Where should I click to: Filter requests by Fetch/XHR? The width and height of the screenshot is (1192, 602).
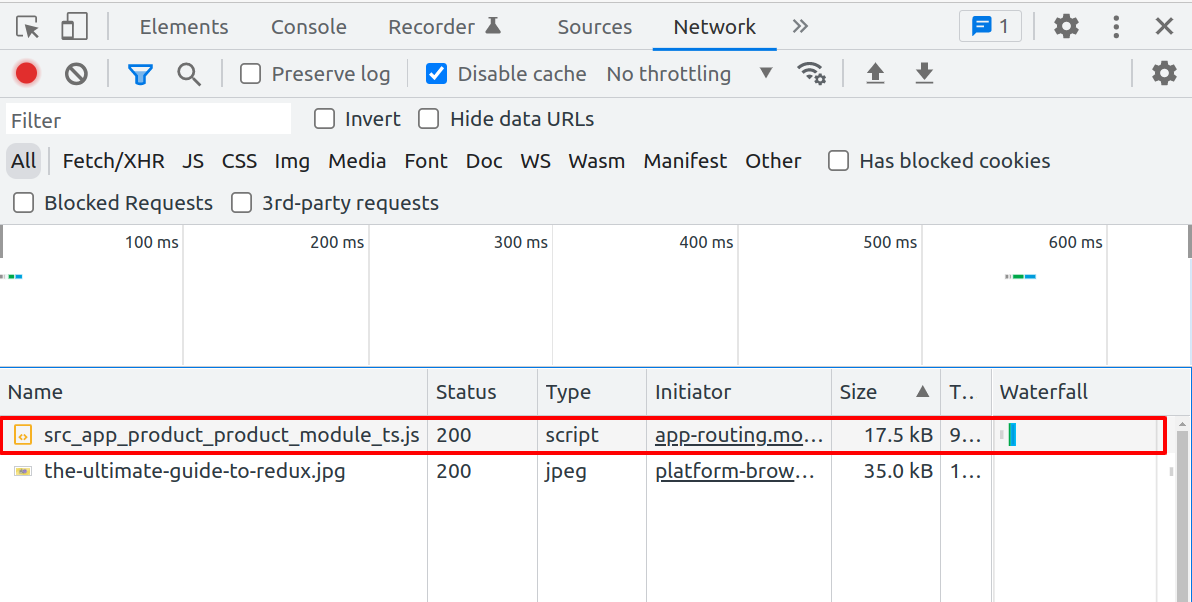coord(113,161)
